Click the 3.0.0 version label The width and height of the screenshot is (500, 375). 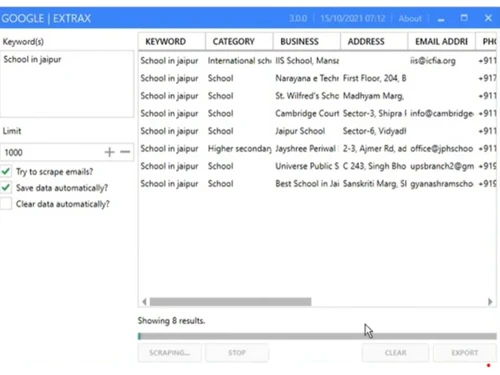(298, 18)
